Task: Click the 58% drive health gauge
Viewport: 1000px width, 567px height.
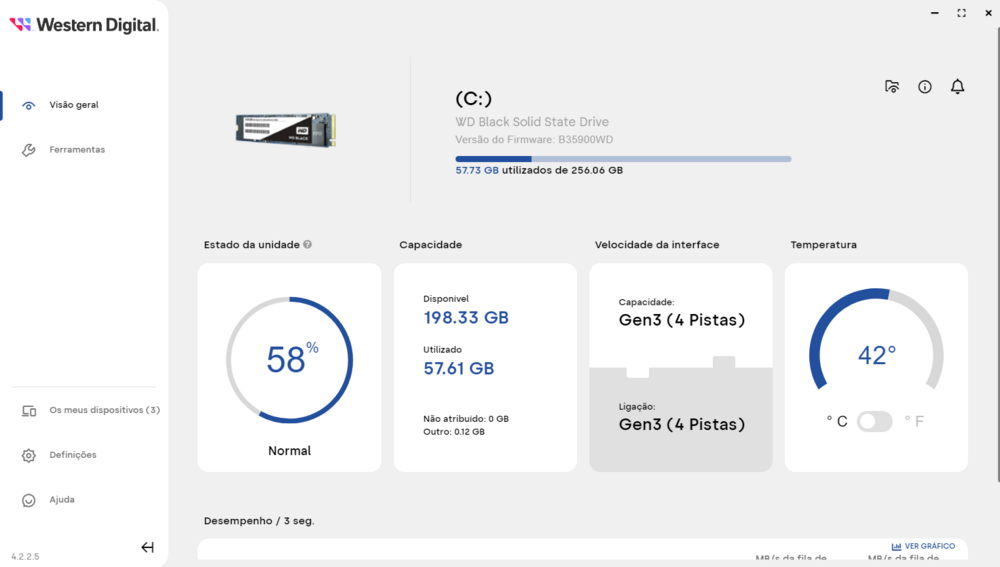Action: point(289,359)
